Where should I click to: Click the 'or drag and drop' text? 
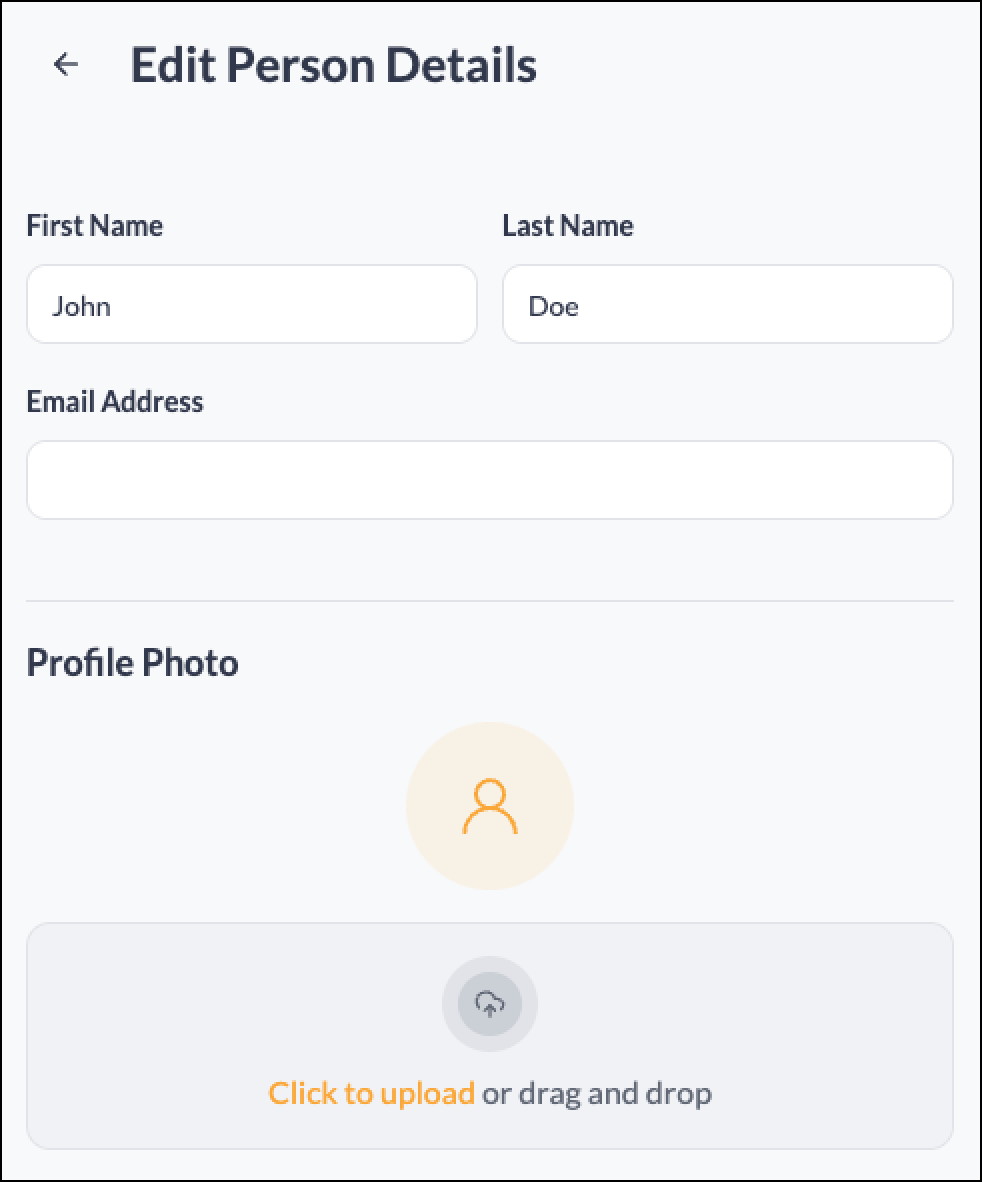click(597, 1095)
